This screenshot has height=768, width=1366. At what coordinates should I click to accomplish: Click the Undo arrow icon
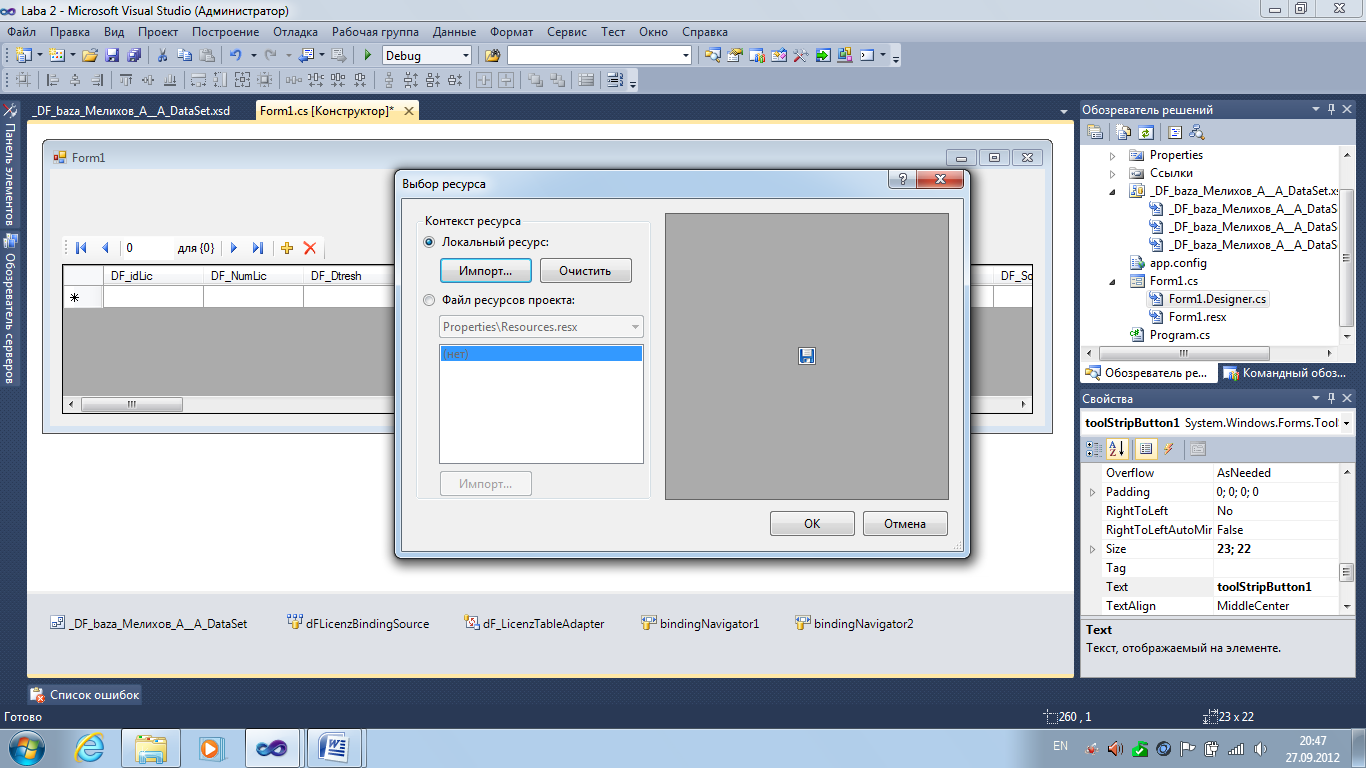click(x=235, y=56)
